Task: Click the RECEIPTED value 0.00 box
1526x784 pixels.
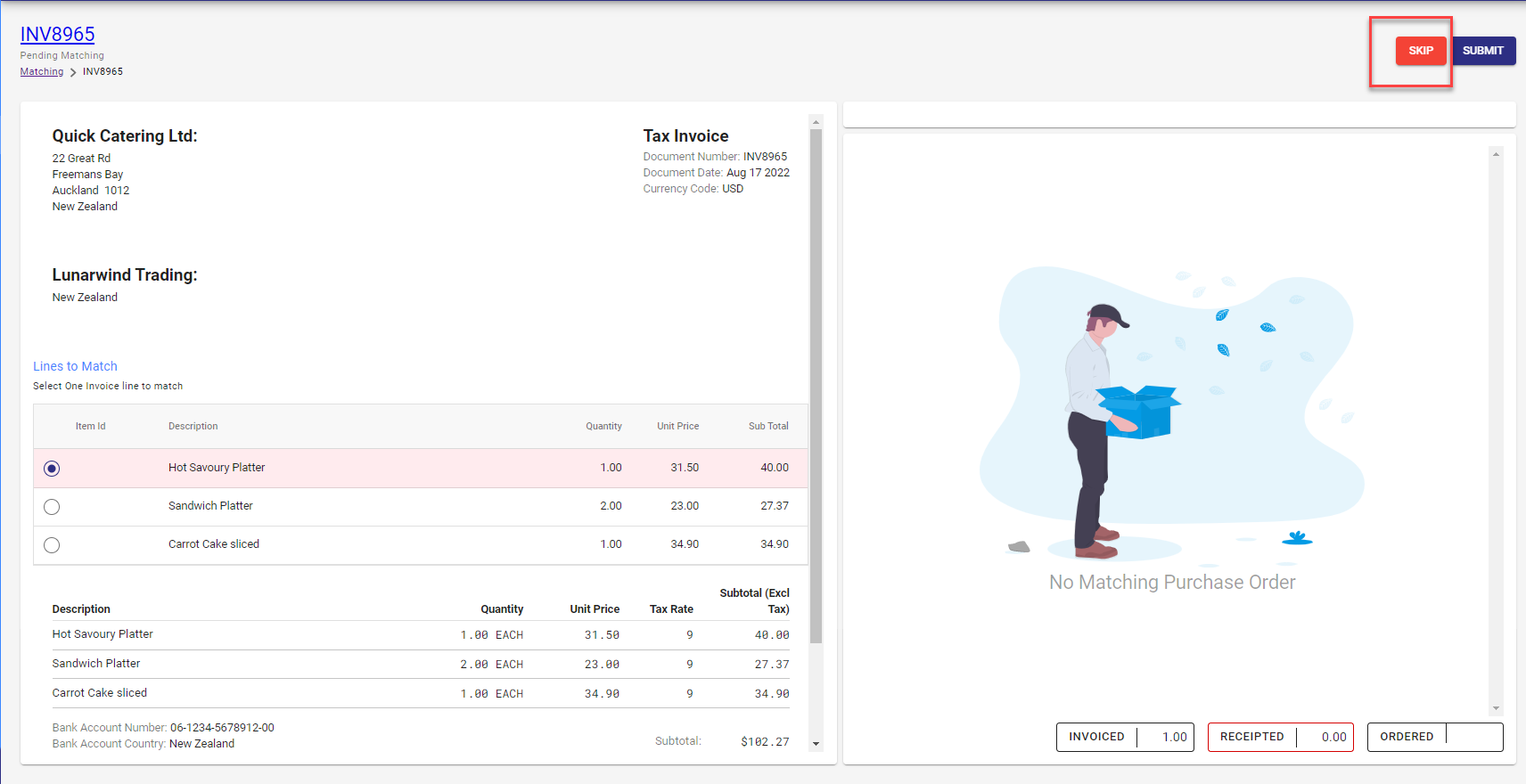Action: click(x=1280, y=737)
